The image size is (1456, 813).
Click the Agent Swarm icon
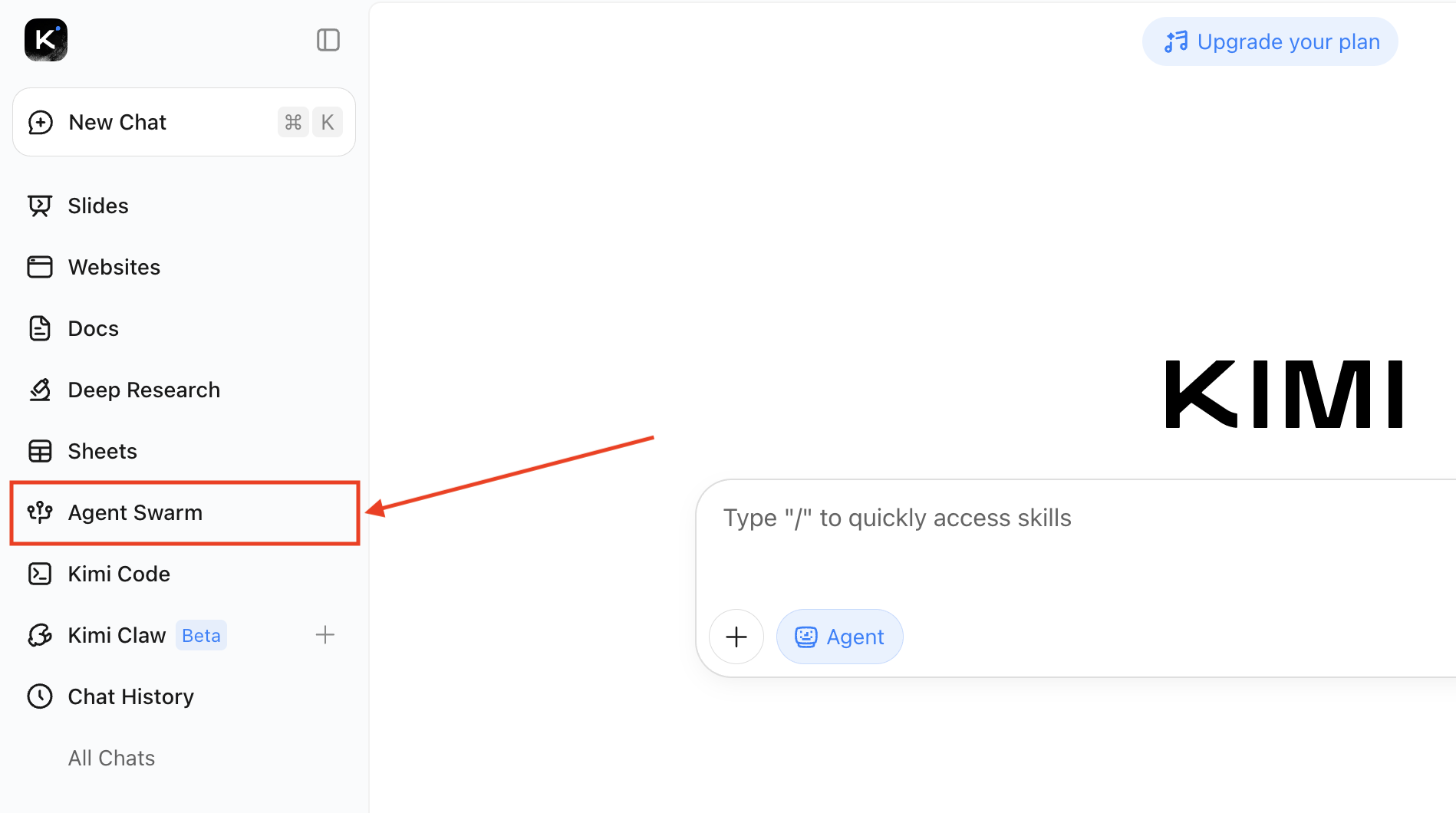coord(40,512)
